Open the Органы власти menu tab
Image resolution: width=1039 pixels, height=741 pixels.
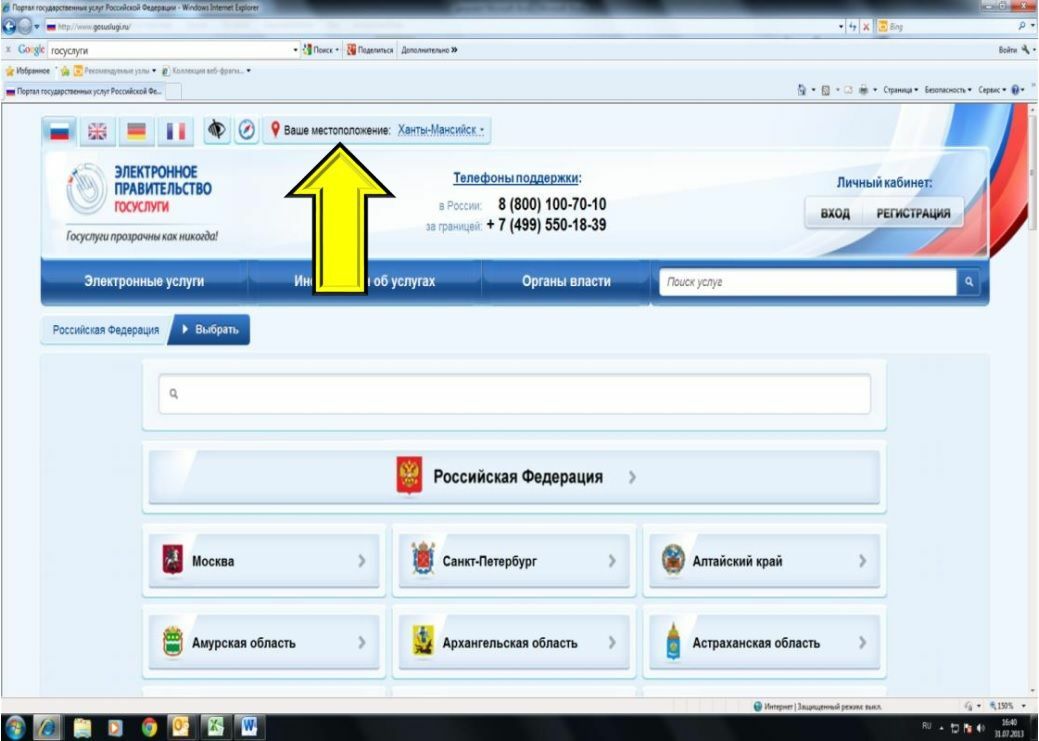point(566,281)
